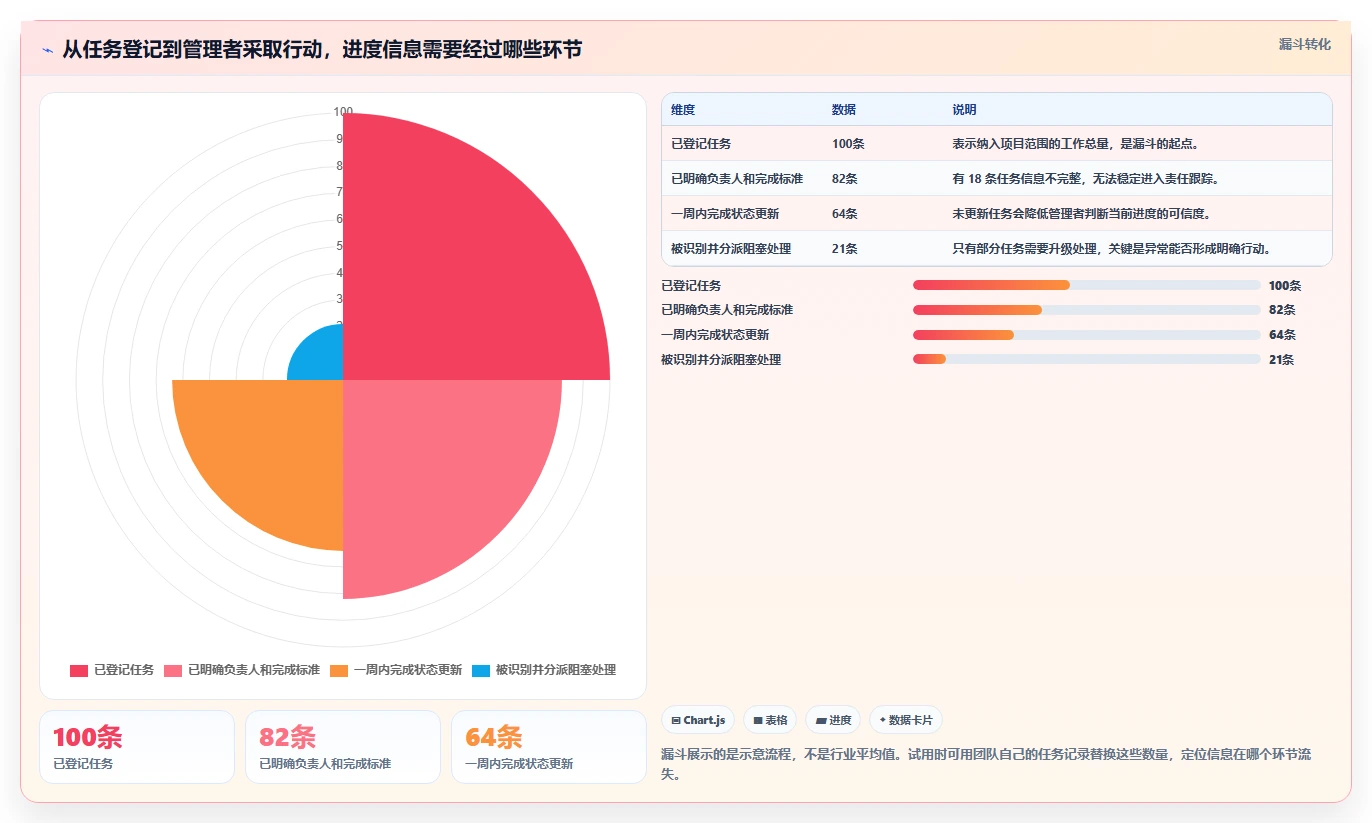The width and height of the screenshot is (1372, 823).
Task: Toggle the 一周内完成状态更新 legend item
Action: click(x=396, y=670)
